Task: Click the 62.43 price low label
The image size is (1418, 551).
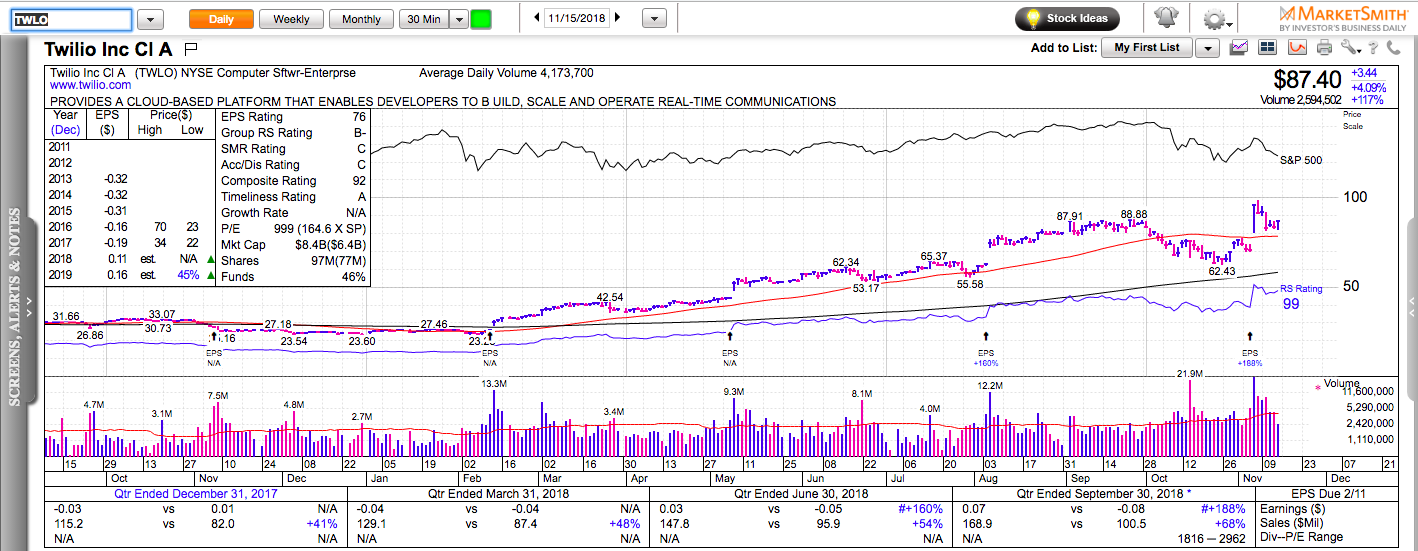Action: tap(1221, 271)
